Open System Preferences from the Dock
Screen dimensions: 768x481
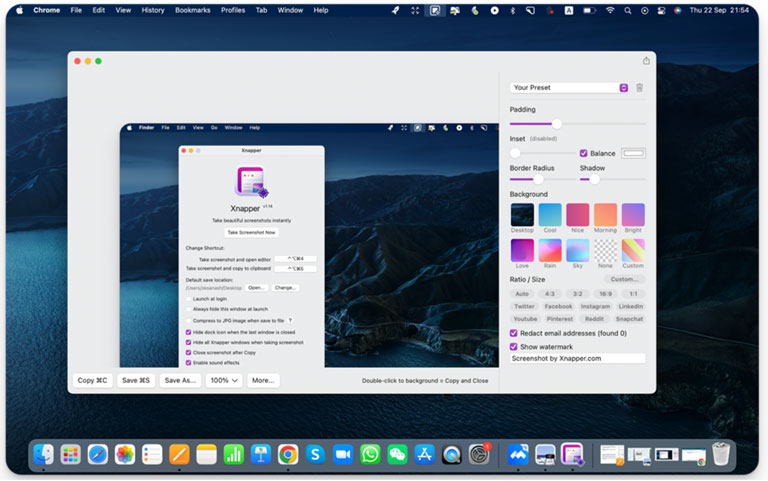pos(479,455)
